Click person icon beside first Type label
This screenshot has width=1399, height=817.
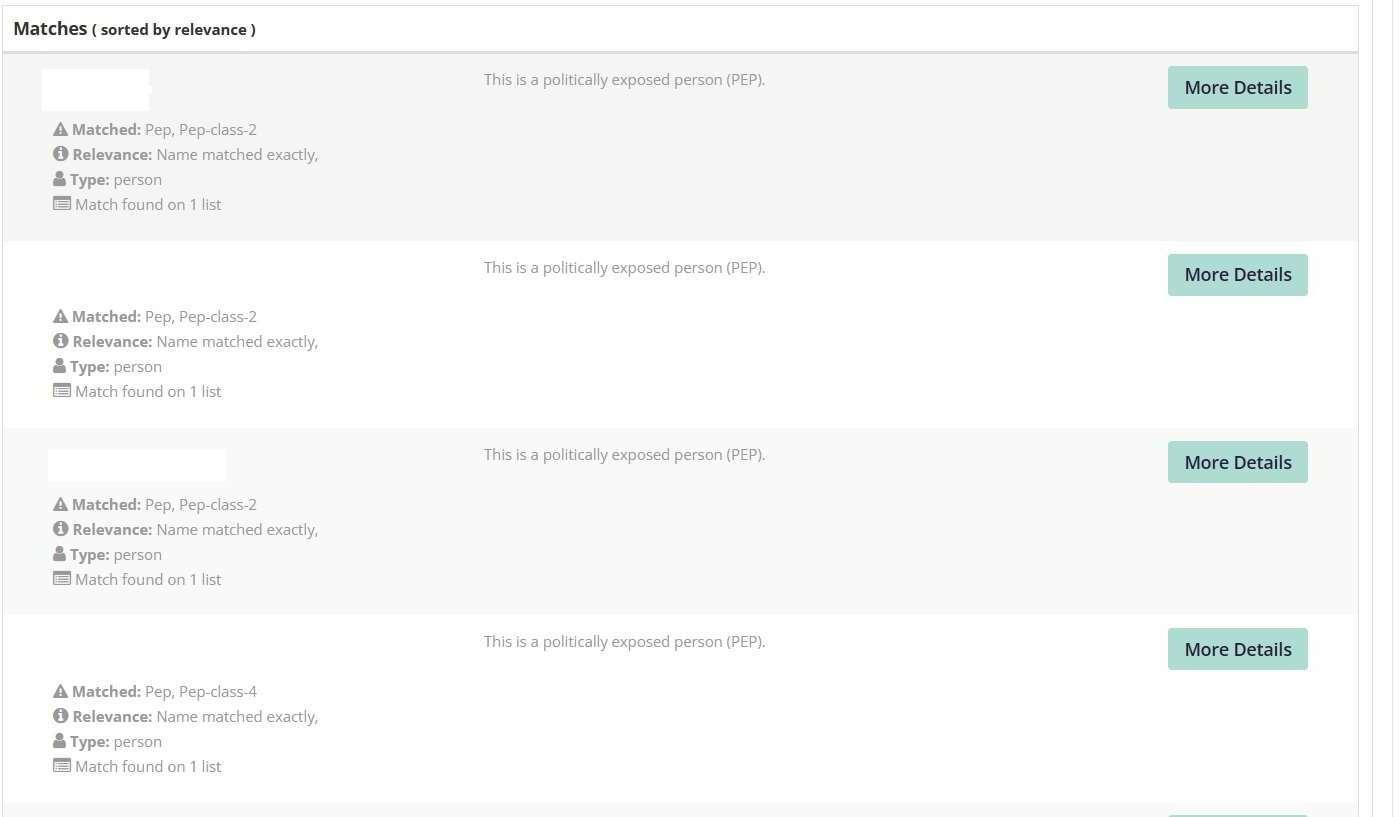pyautogui.click(x=60, y=179)
